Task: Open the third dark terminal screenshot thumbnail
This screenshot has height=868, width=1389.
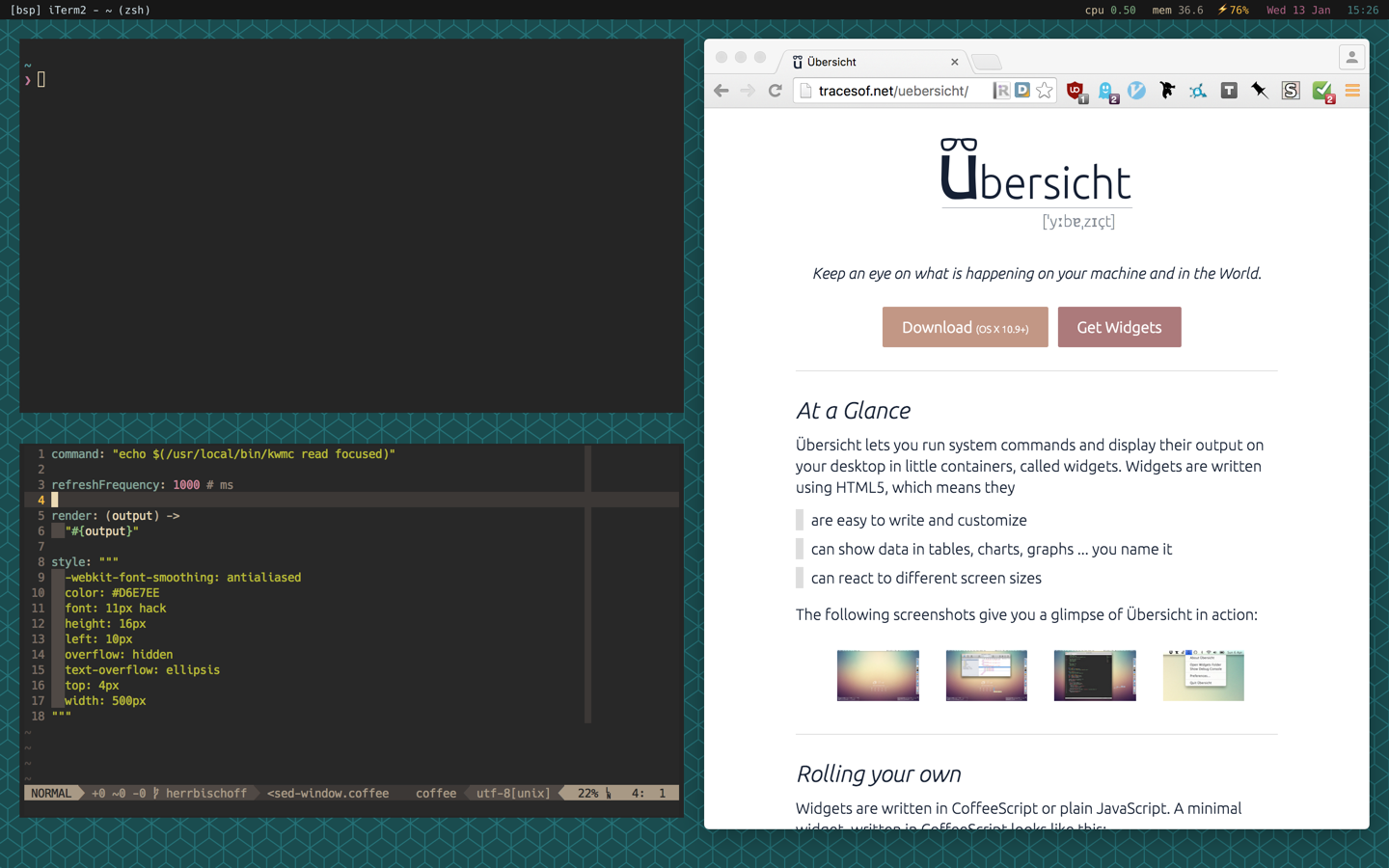Action: pos(1095,675)
